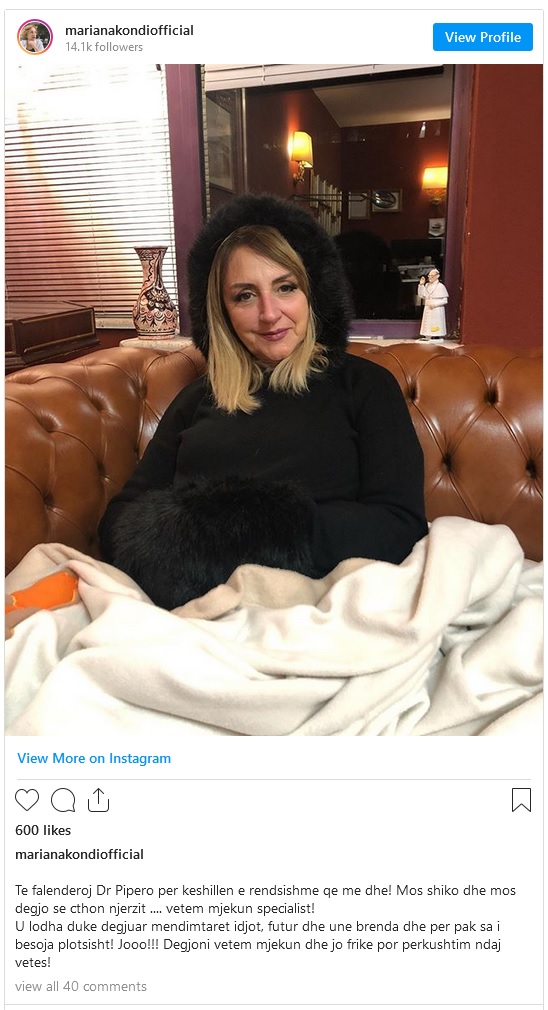
Task: Open marianakondiofficial username in the header
Action: tap(129, 30)
